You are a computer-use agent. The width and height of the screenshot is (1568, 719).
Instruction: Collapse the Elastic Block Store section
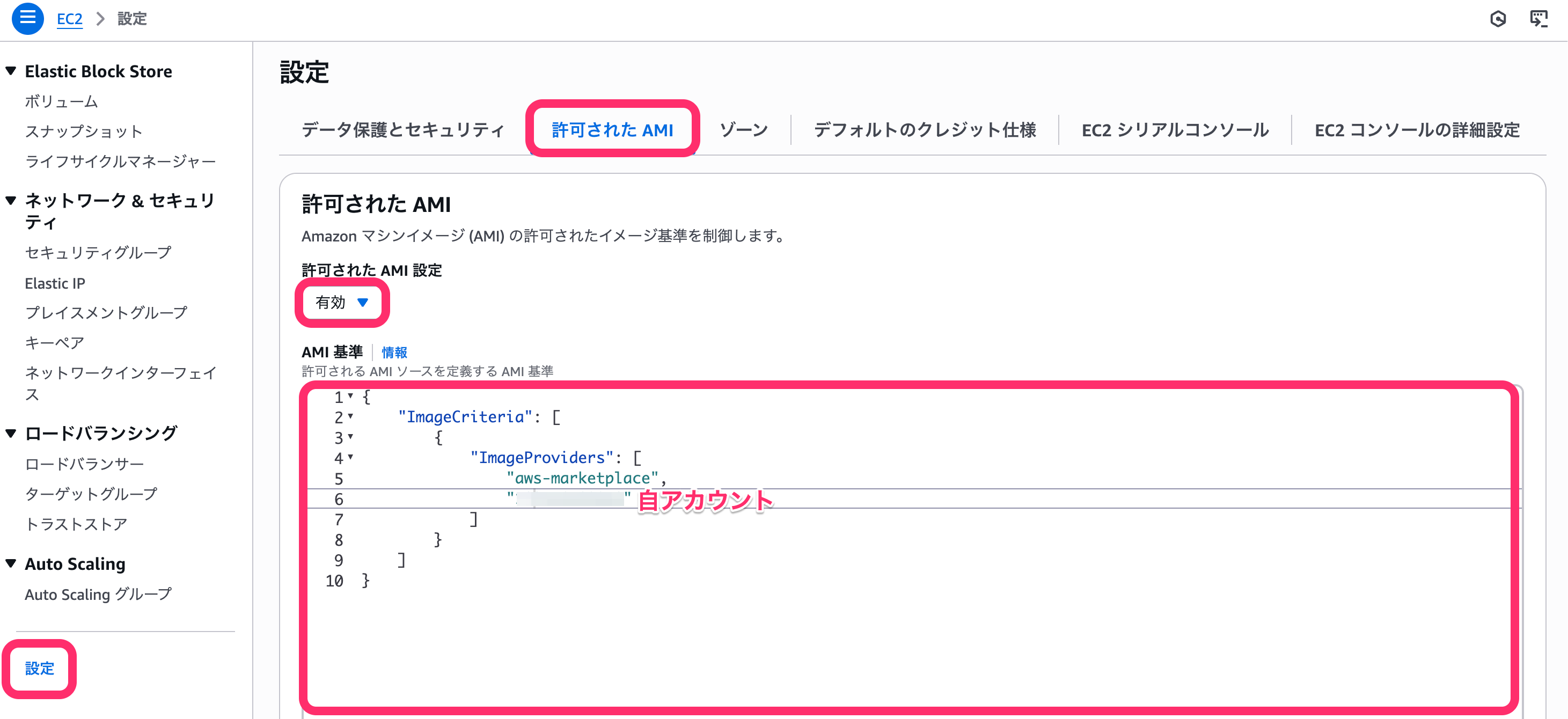tap(11, 71)
